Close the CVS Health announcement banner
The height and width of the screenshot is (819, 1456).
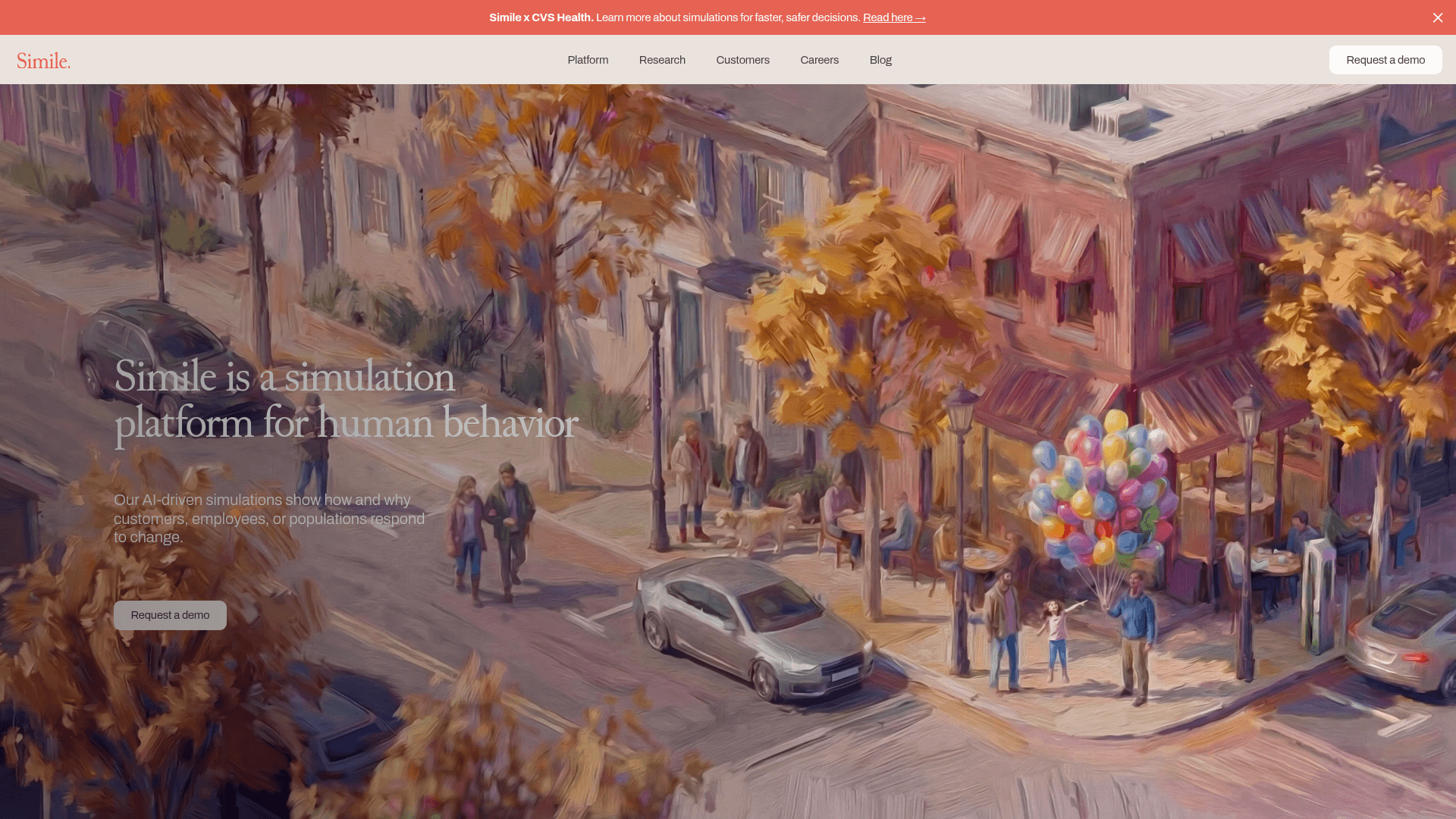pyautogui.click(x=1437, y=17)
